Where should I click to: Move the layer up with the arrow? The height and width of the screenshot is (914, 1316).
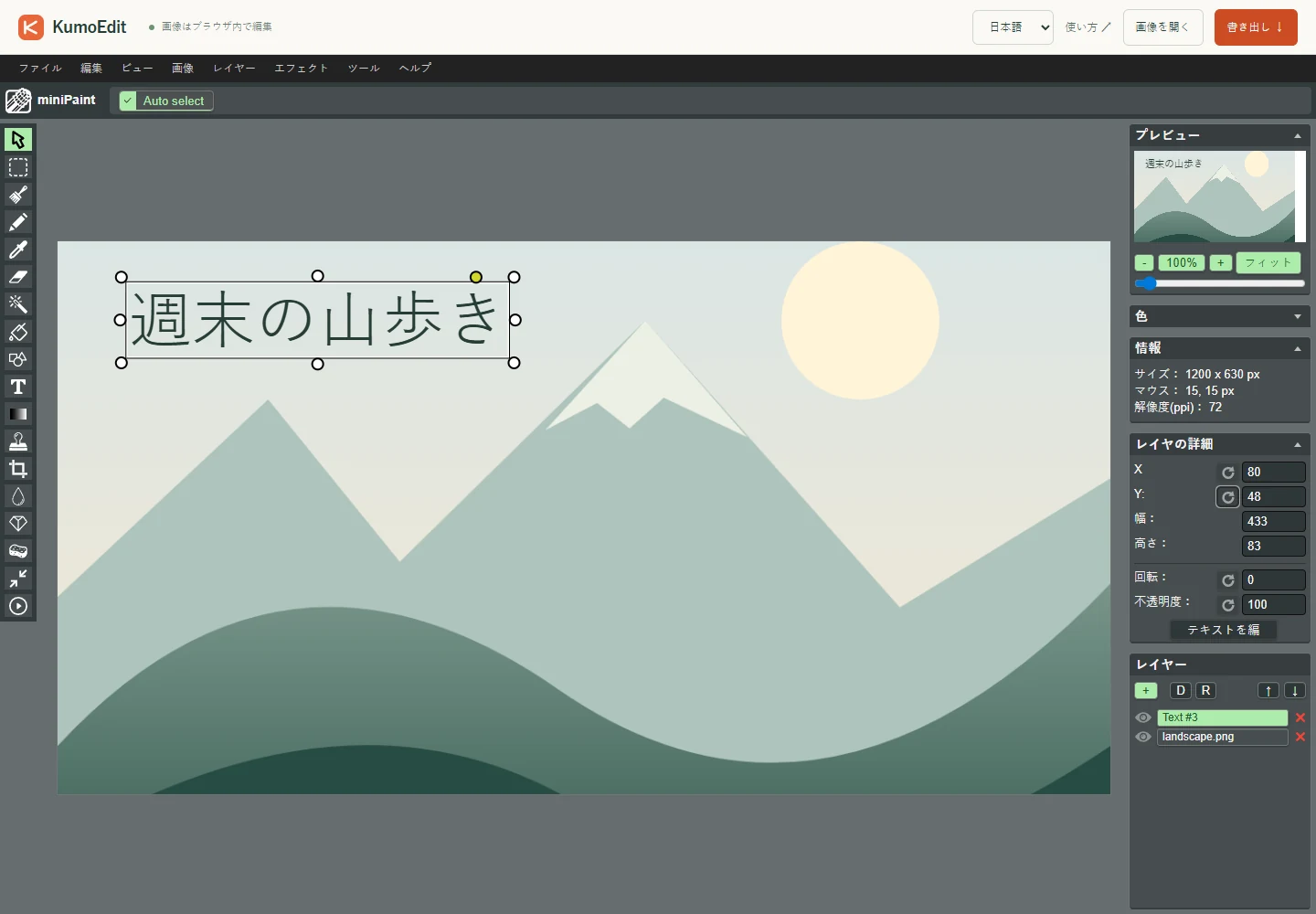1268,691
